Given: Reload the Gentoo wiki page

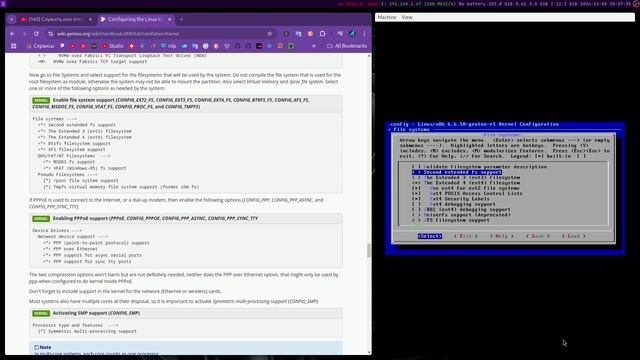Looking at the screenshot, I should (x=36, y=34).
